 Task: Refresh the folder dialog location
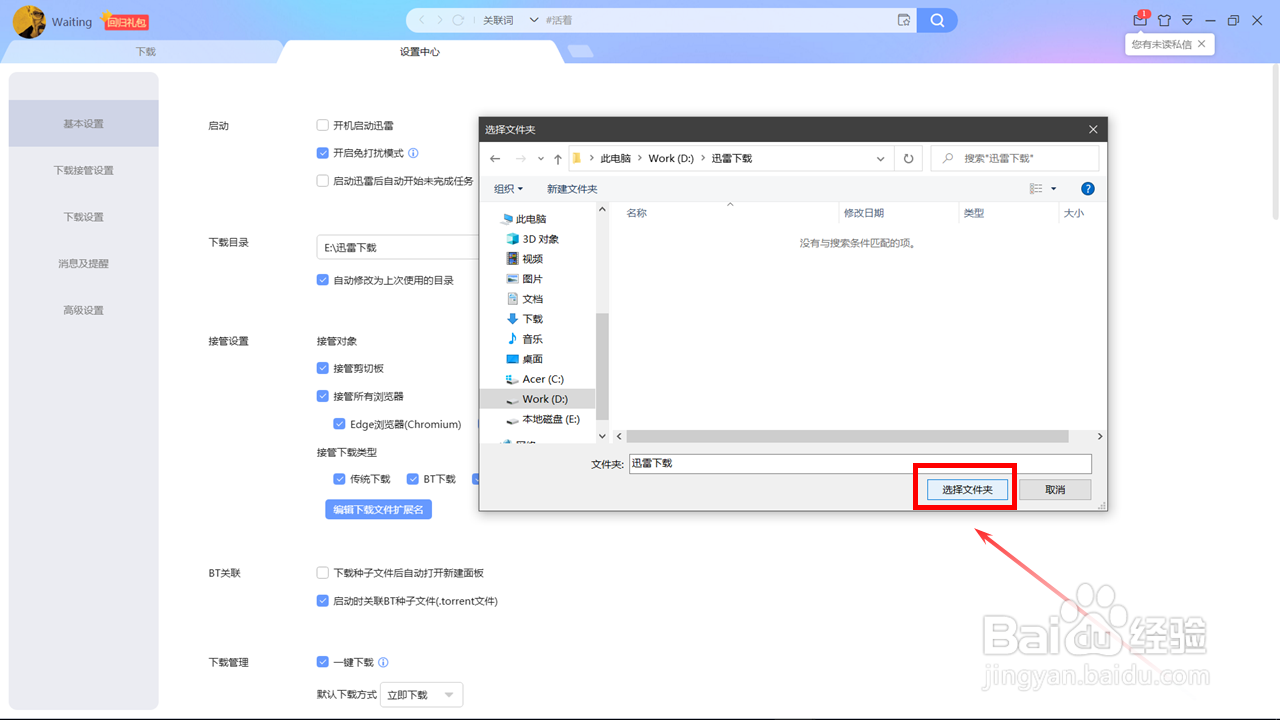click(x=908, y=158)
